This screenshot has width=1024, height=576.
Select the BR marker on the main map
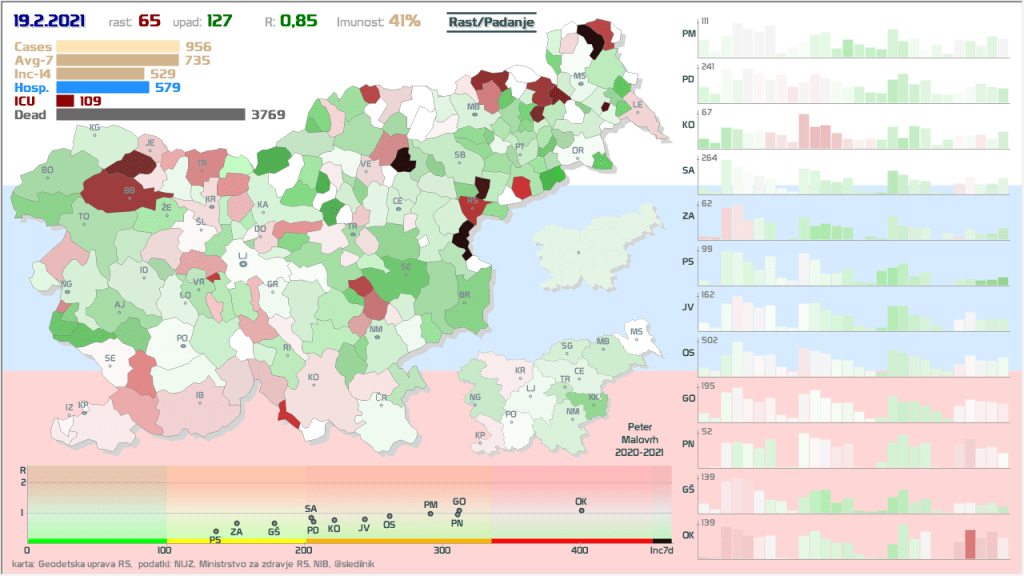pos(464,296)
